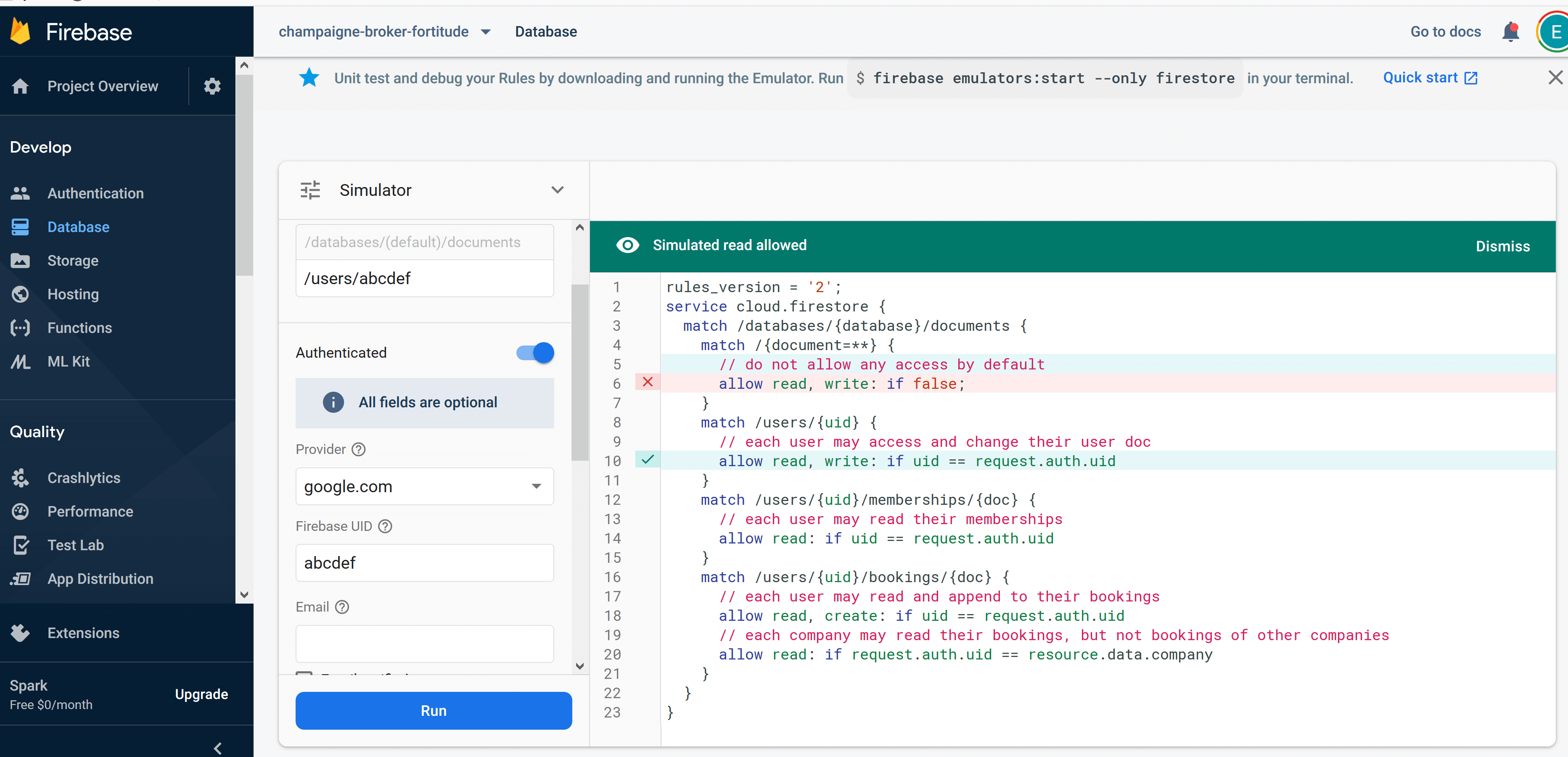The height and width of the screenshot is (757, 1568).
Task: Open Hosting in the sidebar
Action: (x=72, y=294)
